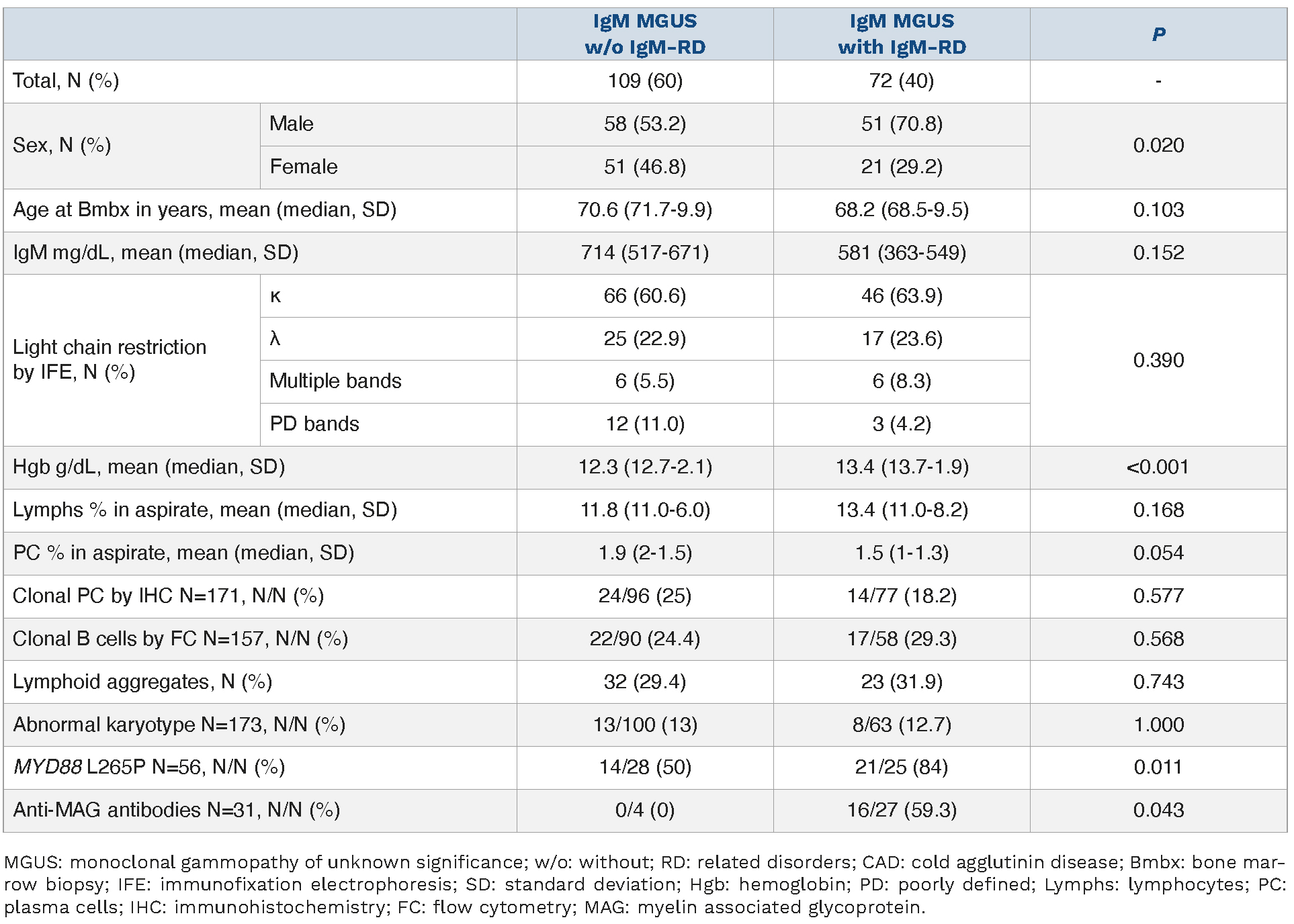Select the sex P value 0.020

(x=1158, y=145)
